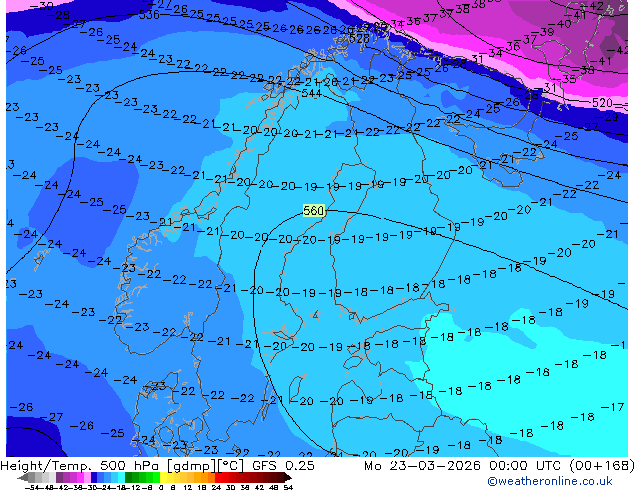634x490 pixels.
Task: Click the bright yellow legend swatch at 0
Action: [163, 478]
